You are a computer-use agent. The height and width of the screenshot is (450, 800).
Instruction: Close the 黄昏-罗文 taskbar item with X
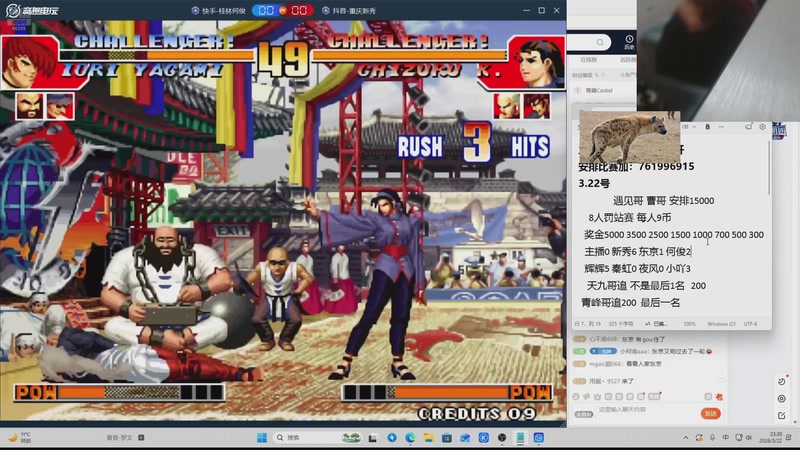(141, 438)
